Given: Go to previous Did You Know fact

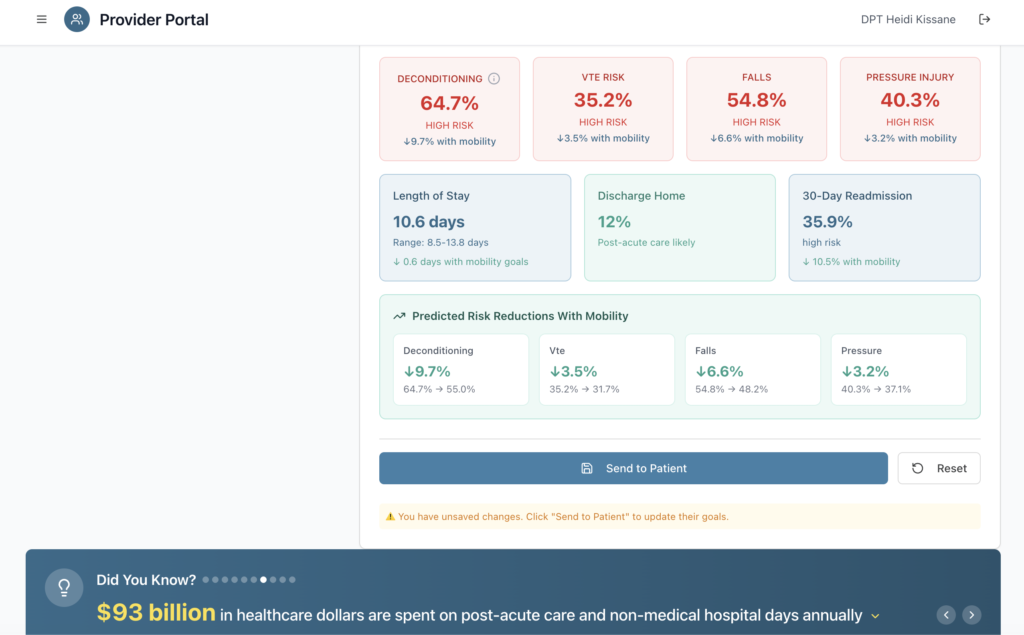Looking at the screenshot, I should [946, 615].
